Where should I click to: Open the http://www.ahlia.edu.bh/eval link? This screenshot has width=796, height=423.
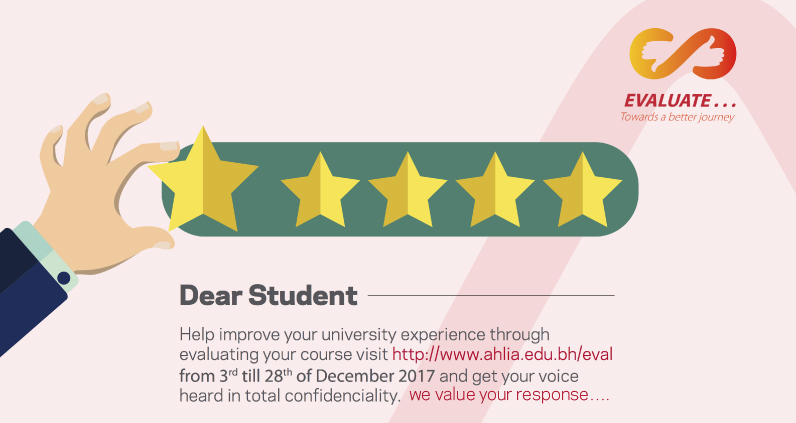click(502, 354)
